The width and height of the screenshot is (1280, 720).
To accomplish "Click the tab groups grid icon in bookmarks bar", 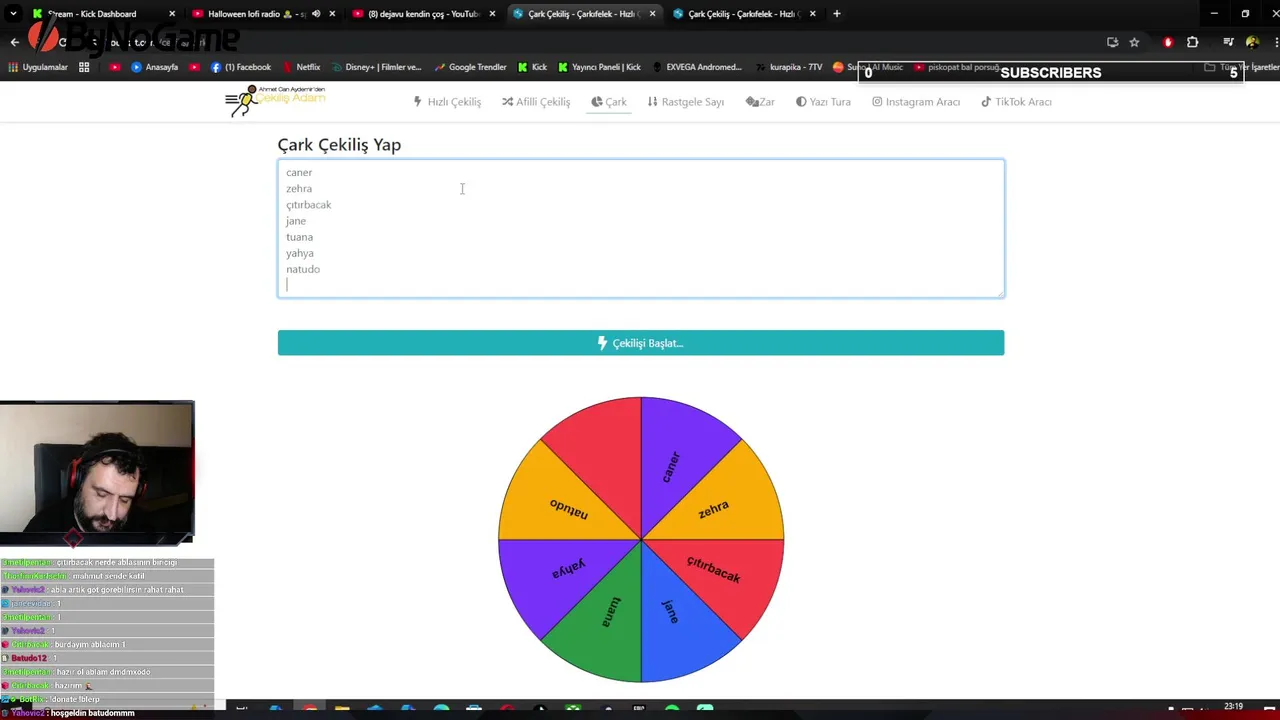I will [x=84, y=67].
